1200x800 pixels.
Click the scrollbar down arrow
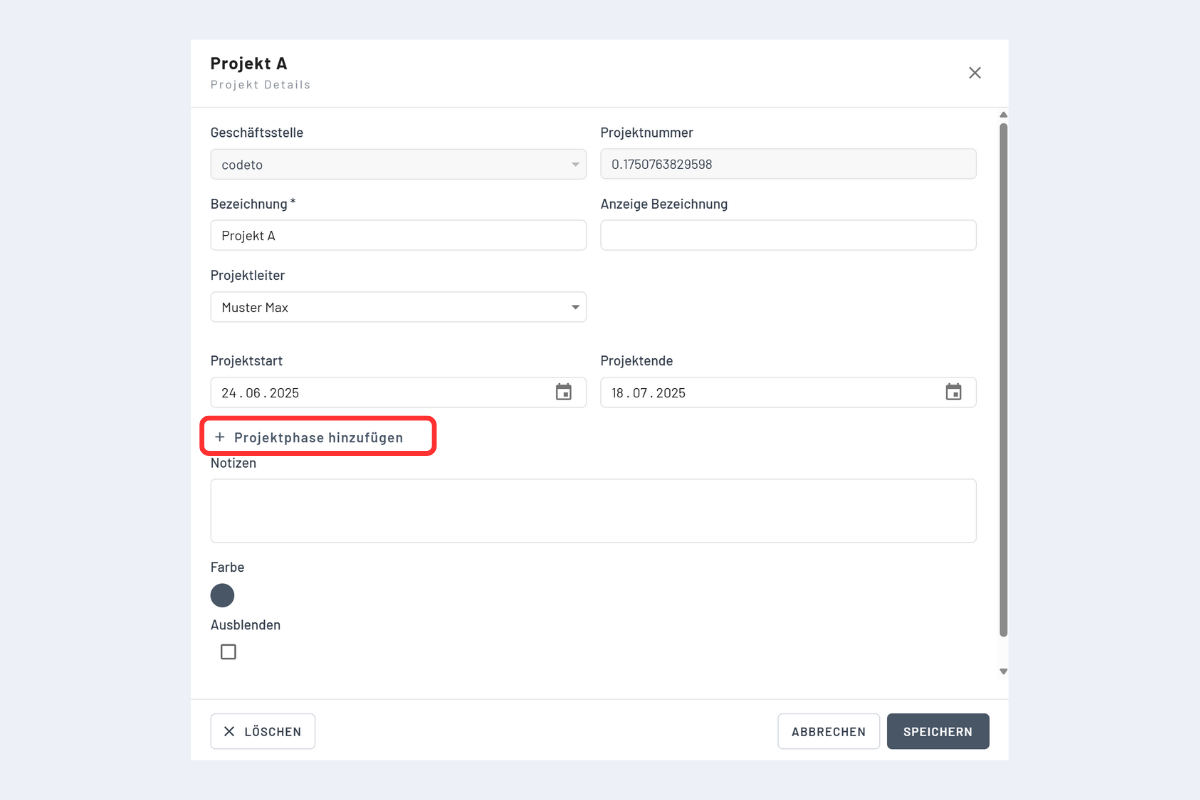click(1003, 672)
